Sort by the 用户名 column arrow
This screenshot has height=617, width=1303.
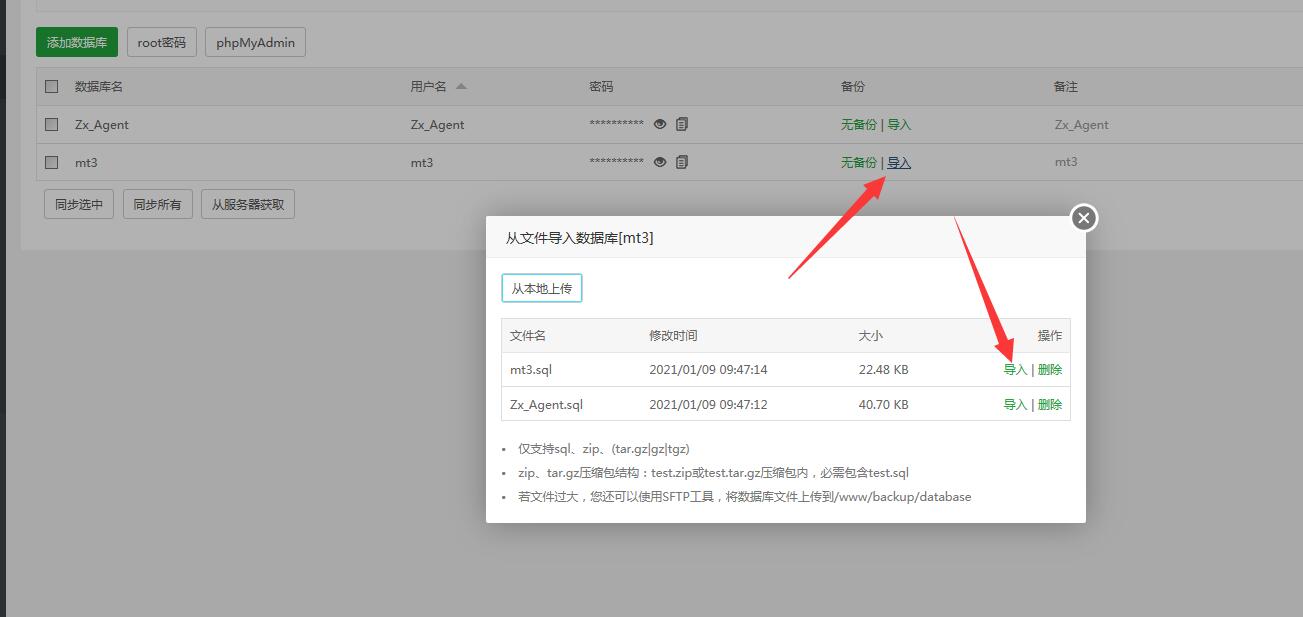point(461,86)
